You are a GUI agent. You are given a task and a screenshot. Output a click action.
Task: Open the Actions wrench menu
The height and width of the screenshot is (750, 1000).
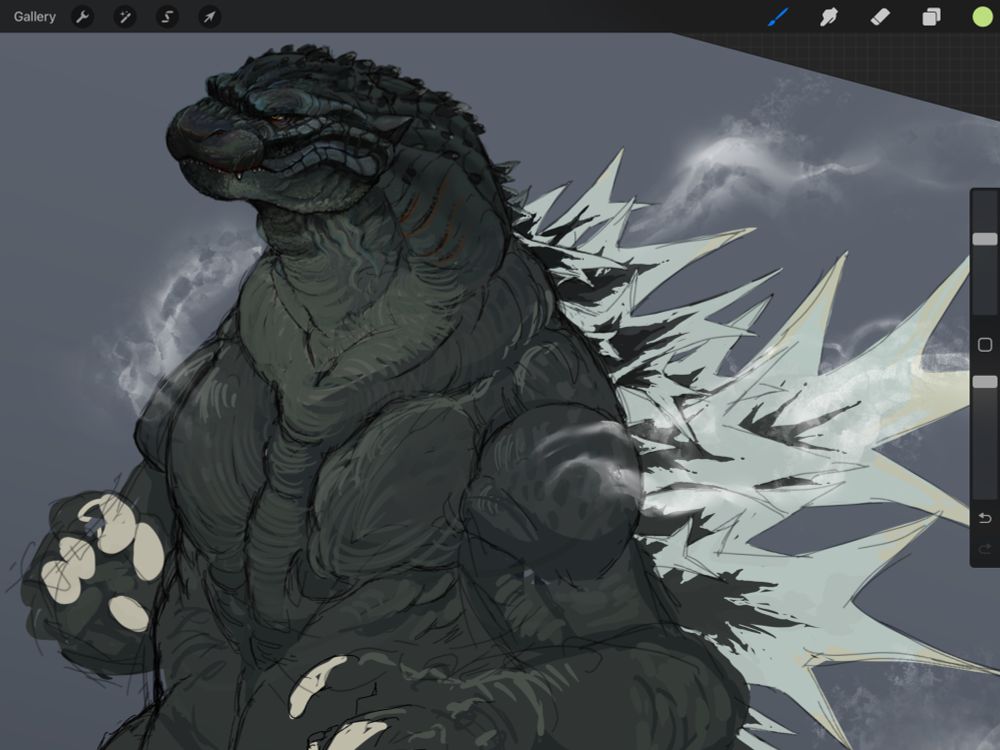coord(82,17)
